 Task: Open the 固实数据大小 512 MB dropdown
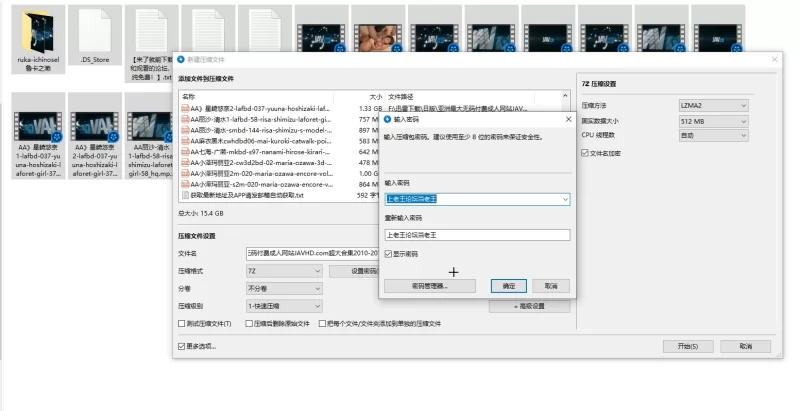pos(714,121)
